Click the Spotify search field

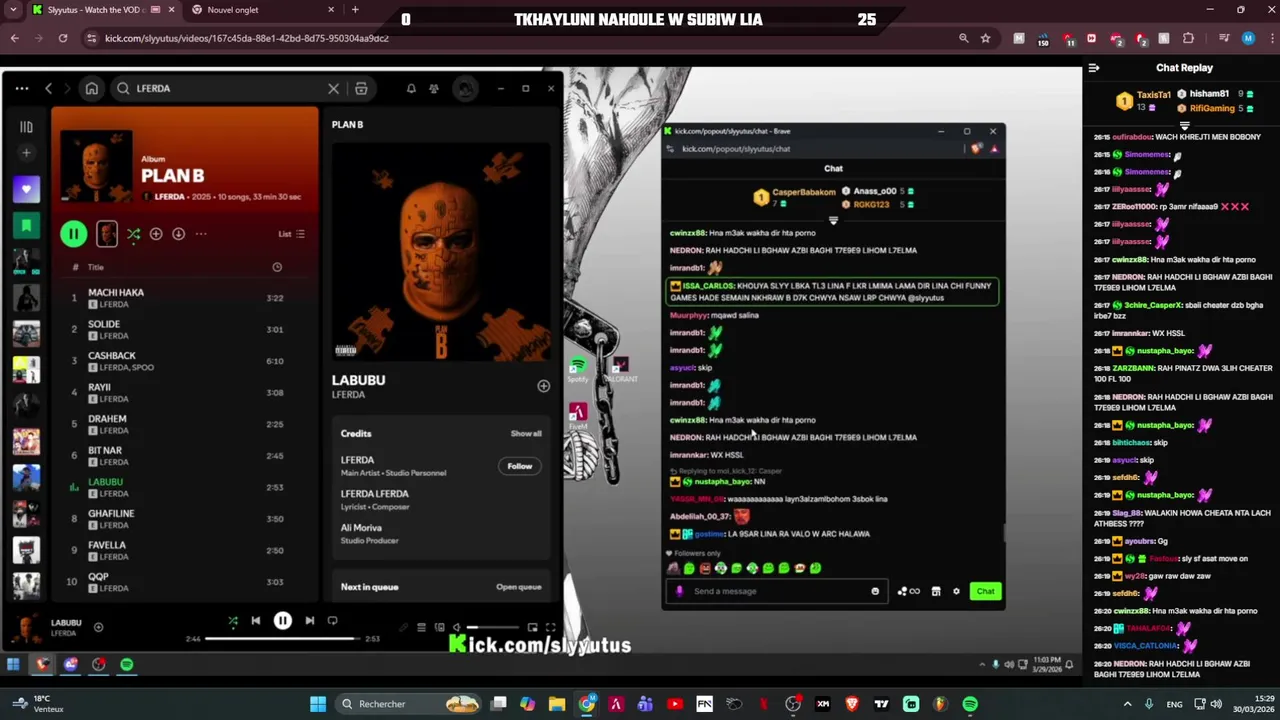(x=228, y=88)
